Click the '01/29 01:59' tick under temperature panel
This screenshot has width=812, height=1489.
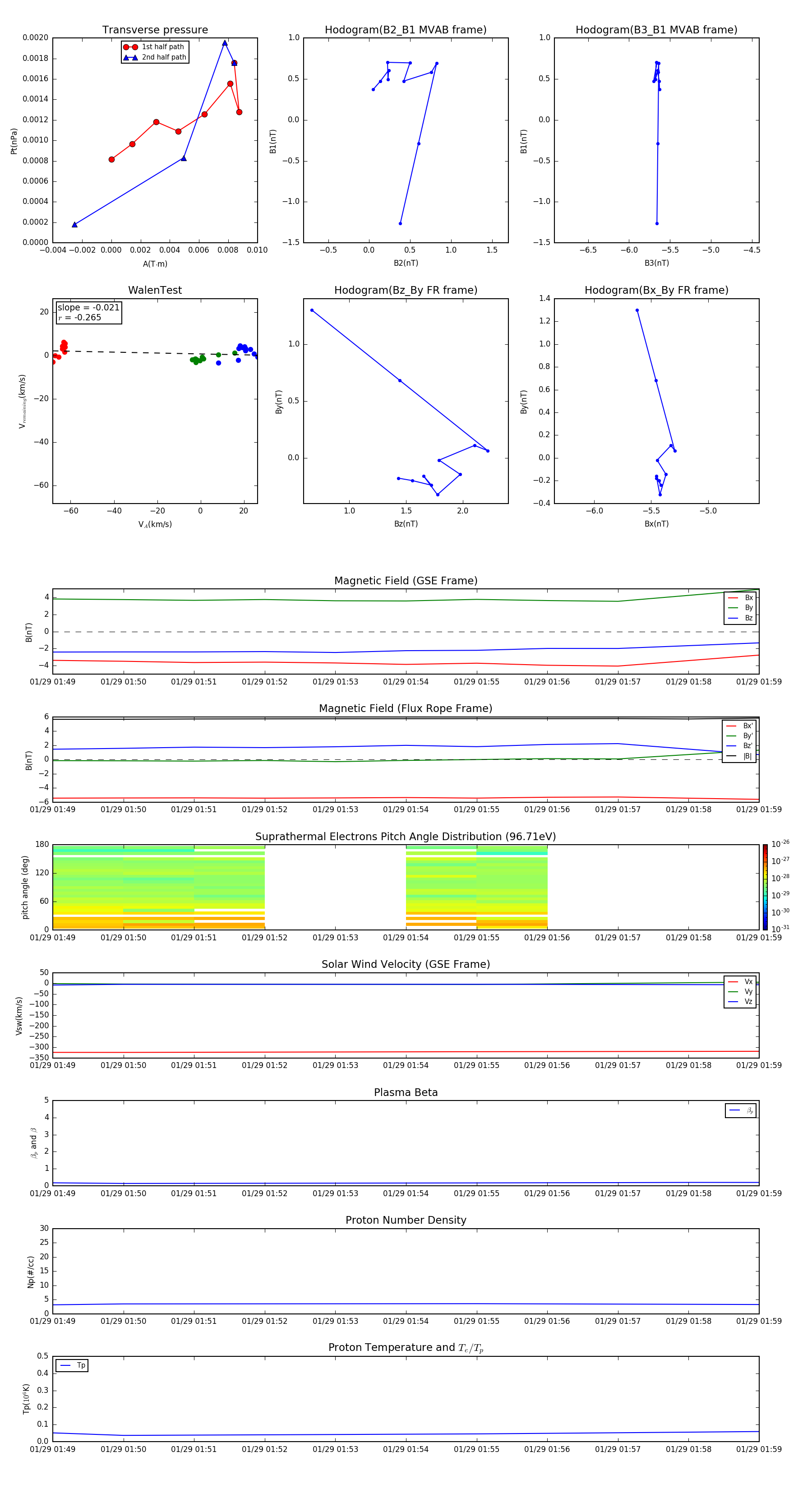[x=759, y=1449]
